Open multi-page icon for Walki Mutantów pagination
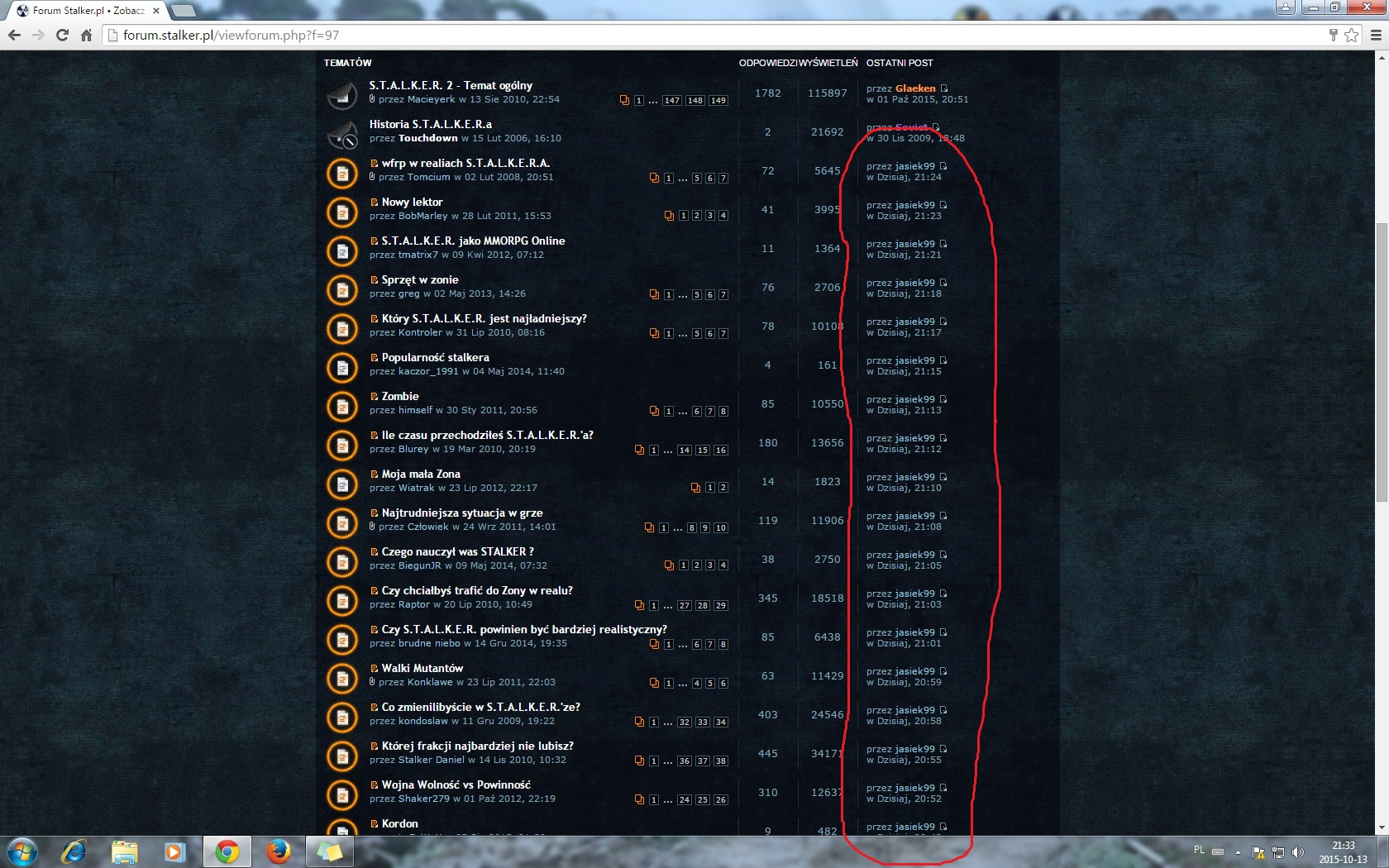The height and width of the screenshot is (868, 1389). pyautogui.click(x=654, y=683)
